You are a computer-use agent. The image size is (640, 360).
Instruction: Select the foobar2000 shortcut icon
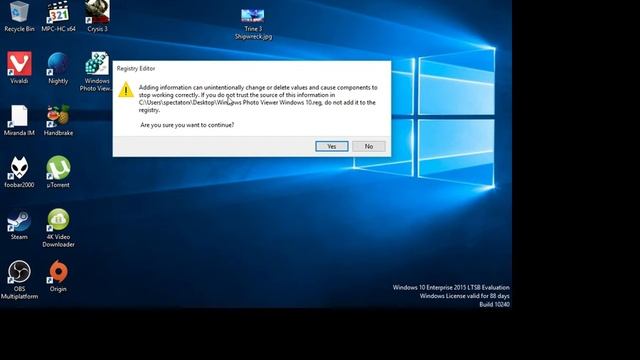(19, 172)
